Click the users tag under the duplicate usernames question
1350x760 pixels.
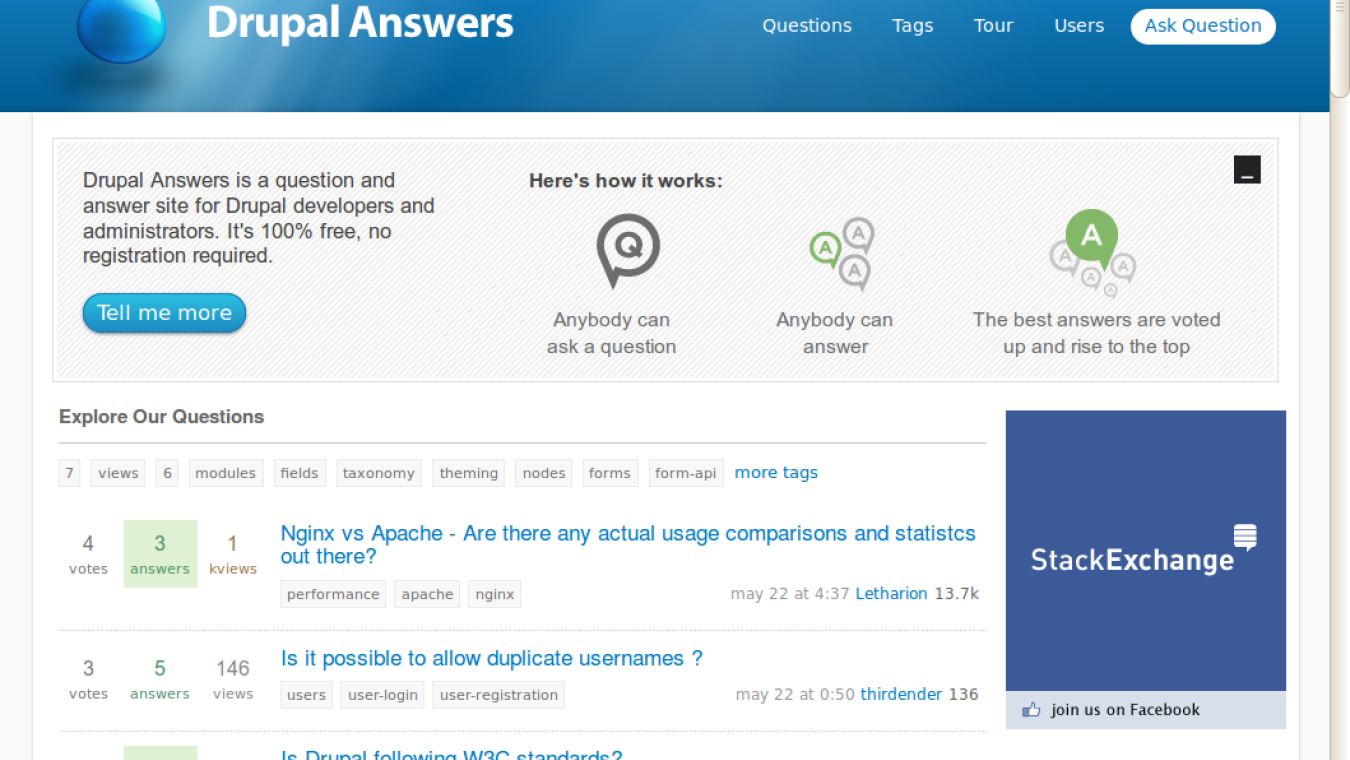pyautogui.click(x=306, y=695)
